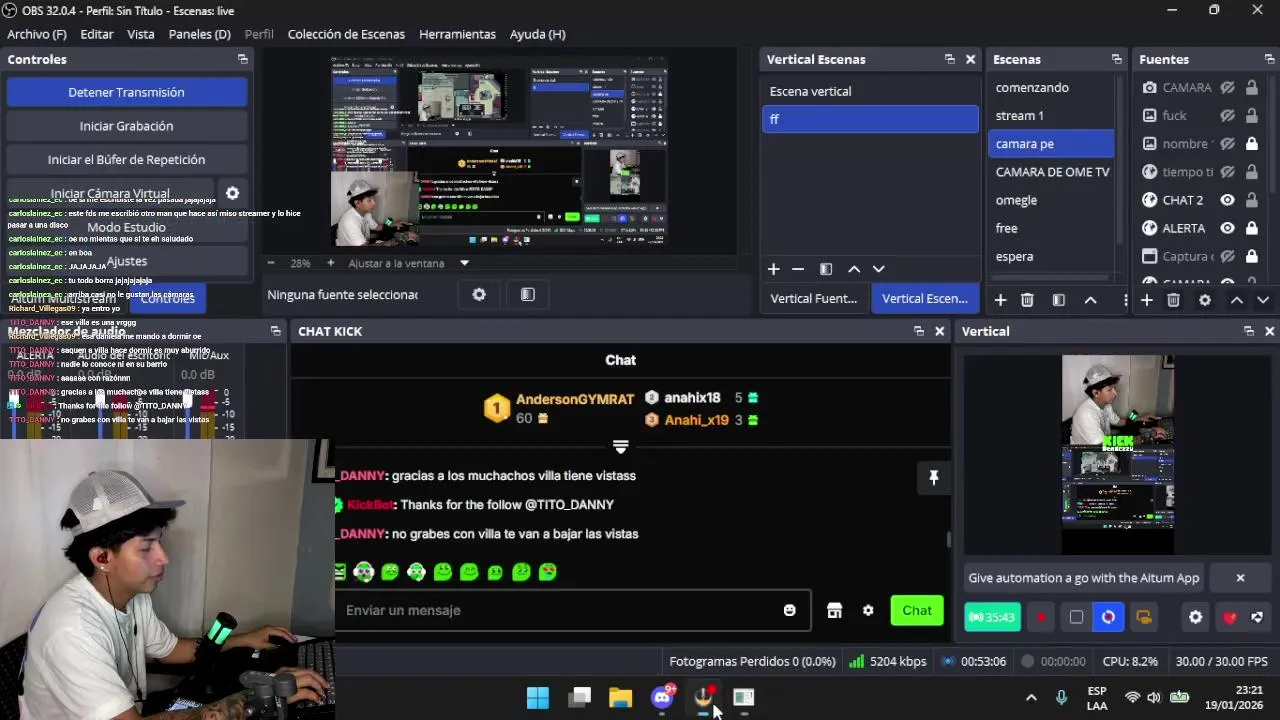Float the CHAT KICK dock panel
The height and width of the screenshot is (720, 1280).
coord(919,331)
